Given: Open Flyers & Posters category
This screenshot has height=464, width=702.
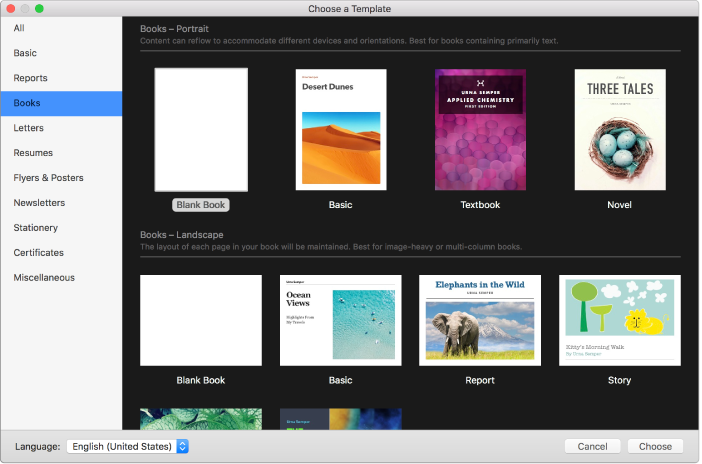Looking at the screenshot, I should pos(61,178).
